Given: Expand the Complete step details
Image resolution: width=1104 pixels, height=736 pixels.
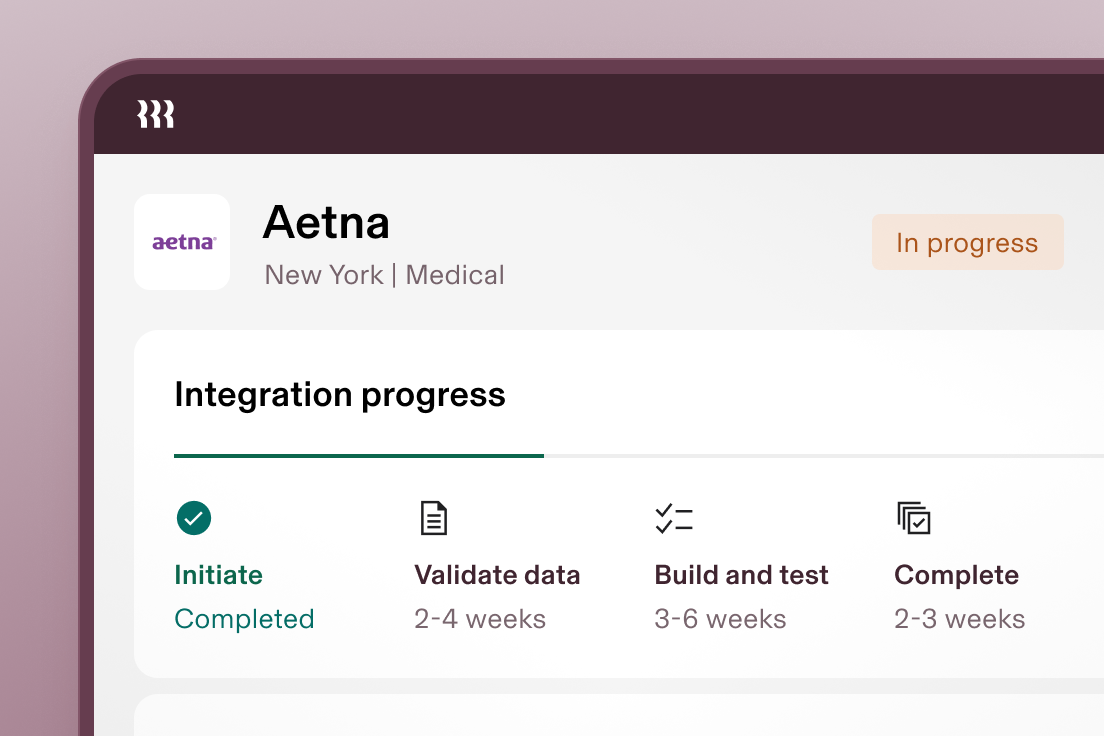Looking at the screenshot, I should point(956,574).
